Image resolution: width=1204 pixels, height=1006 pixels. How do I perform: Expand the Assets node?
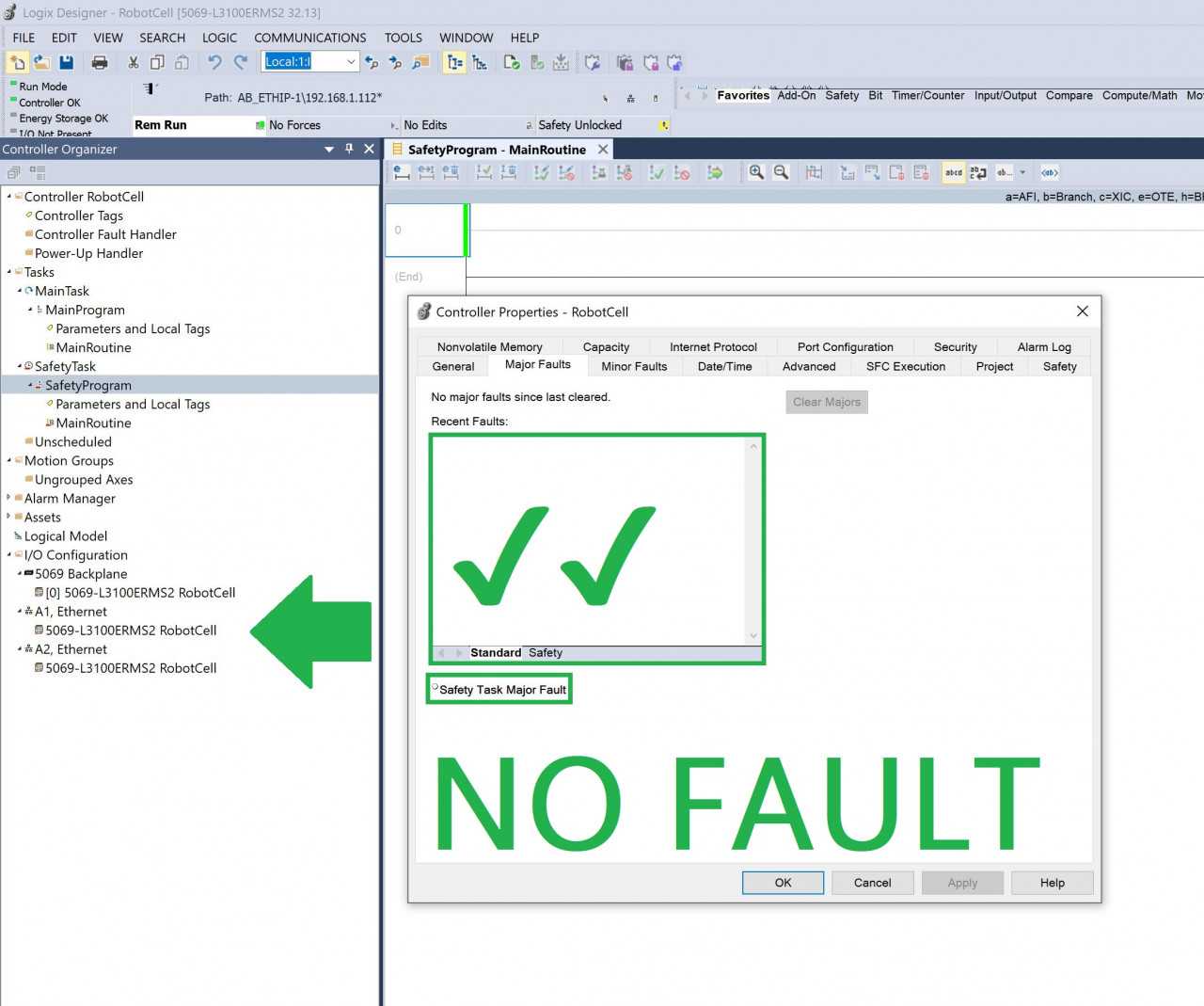click(x=9, y=517)
